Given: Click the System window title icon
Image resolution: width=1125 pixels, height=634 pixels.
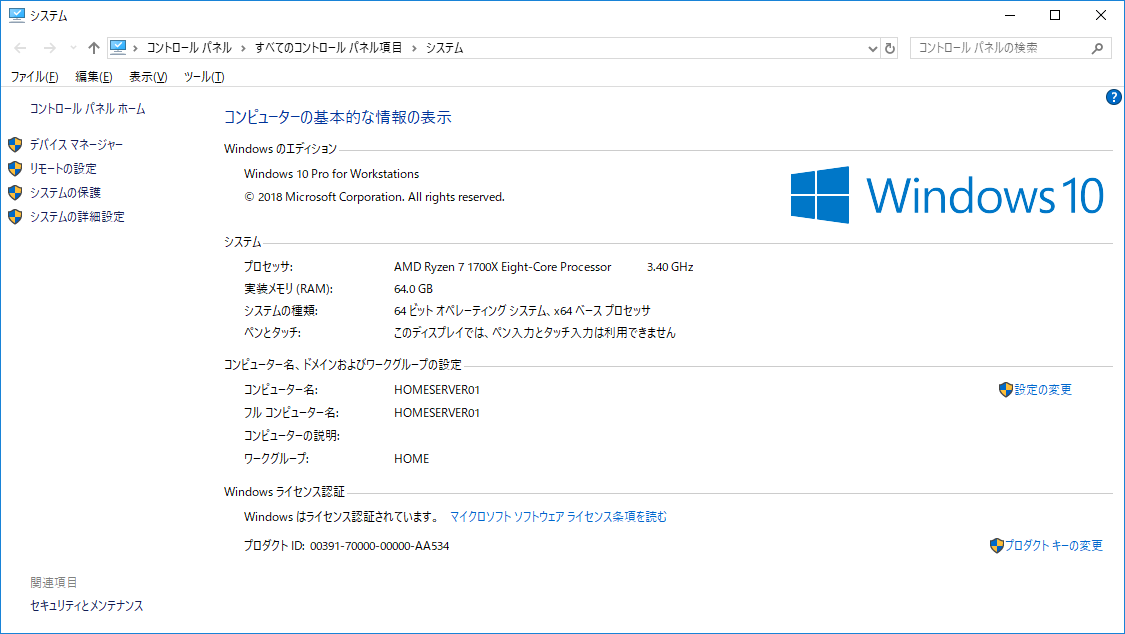Looking at the screenshot, I should click(x=17, y=15).
